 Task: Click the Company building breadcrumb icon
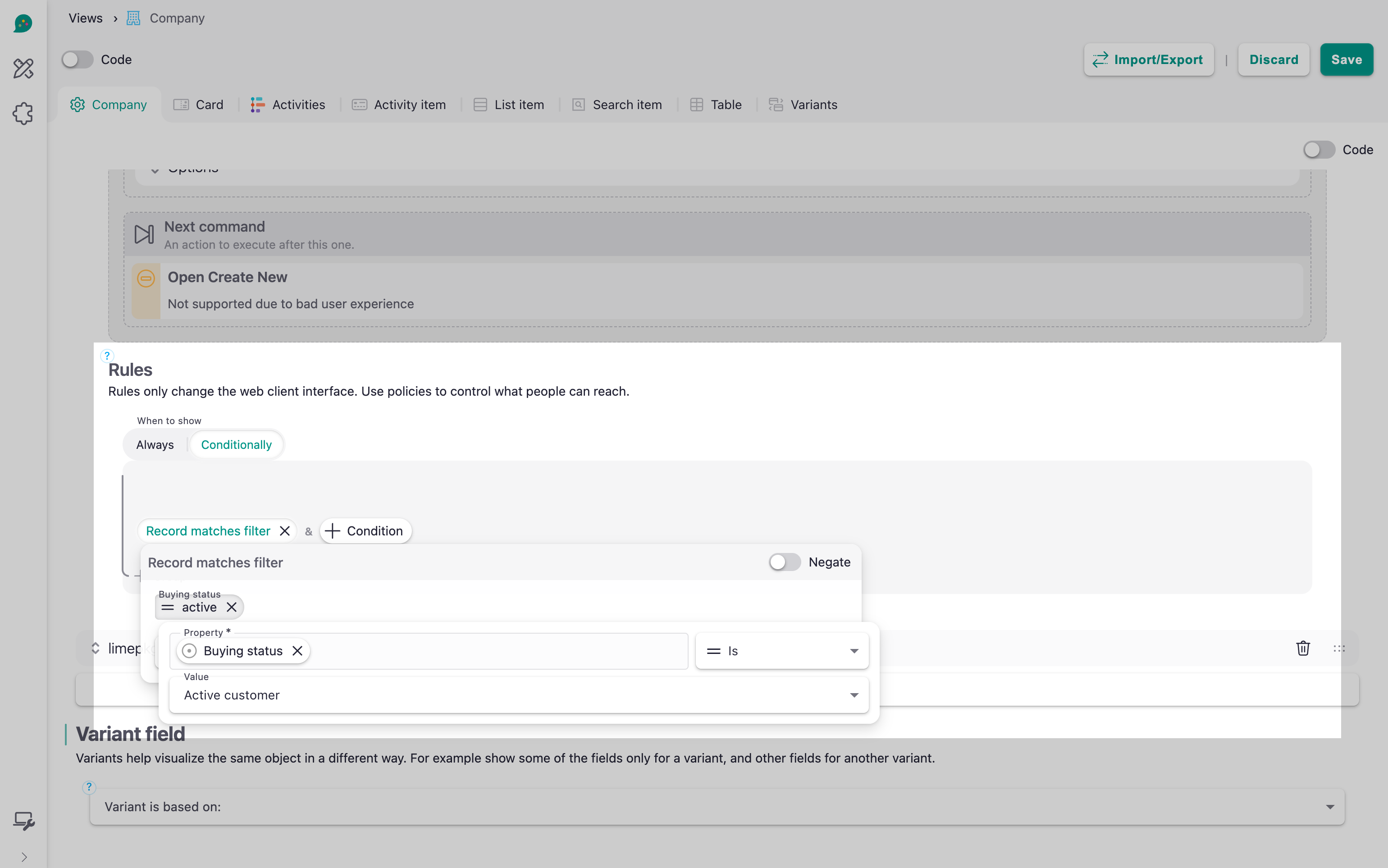tap(133, 18)
